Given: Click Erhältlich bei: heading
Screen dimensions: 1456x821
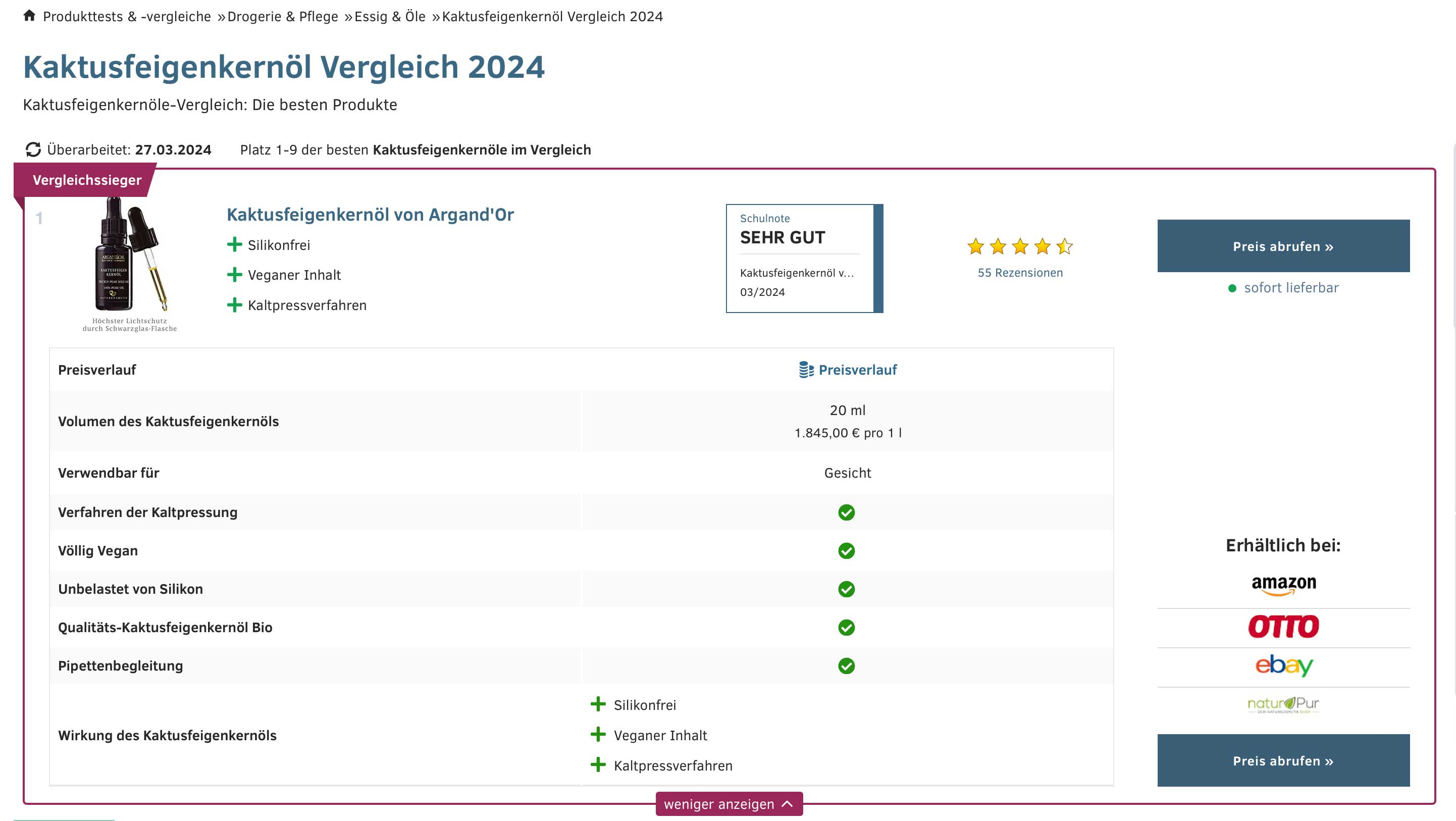Looking at the screenshot, I should (x=1283, y=546).
